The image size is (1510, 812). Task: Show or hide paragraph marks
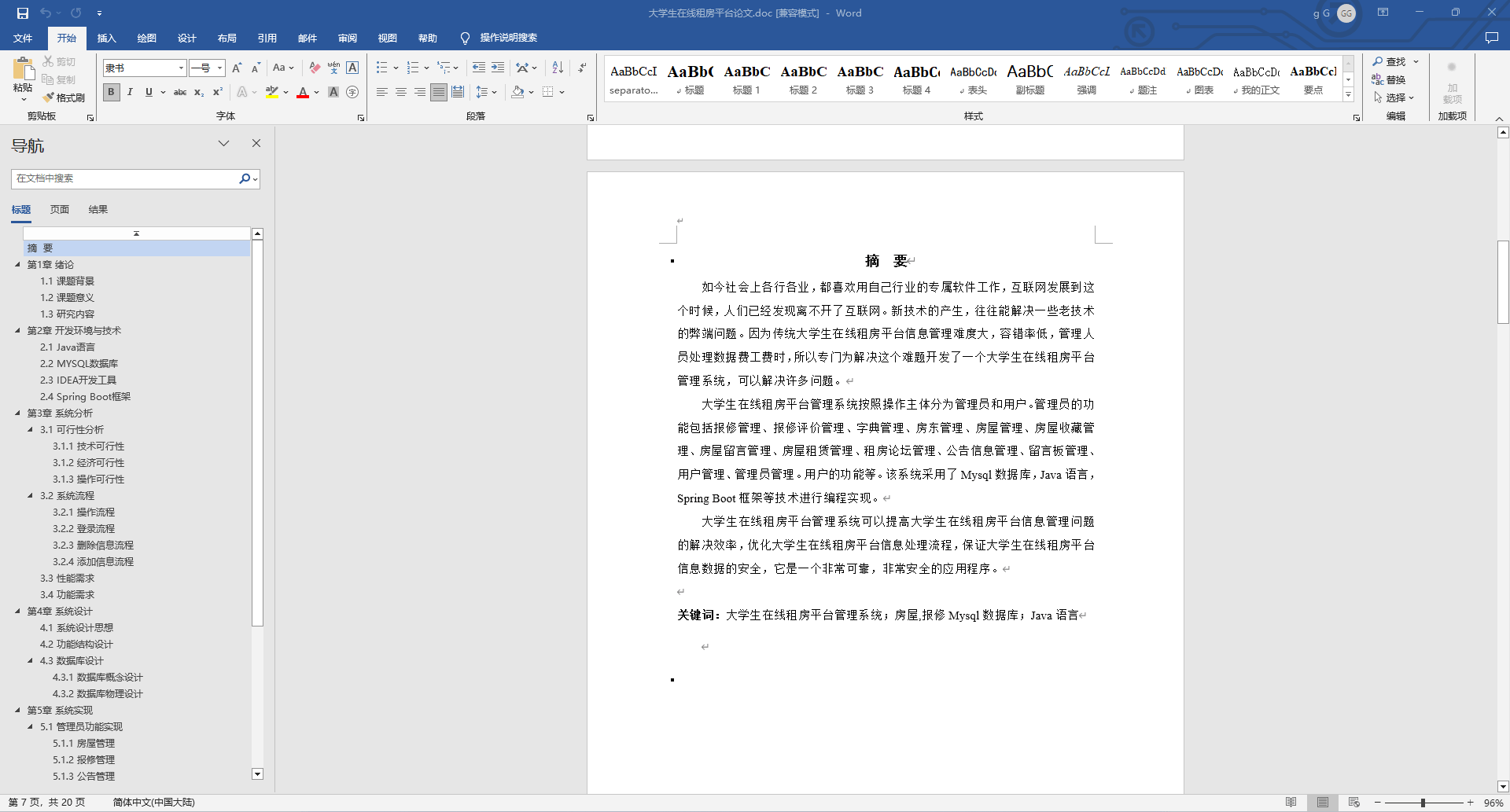pos(582,68)
